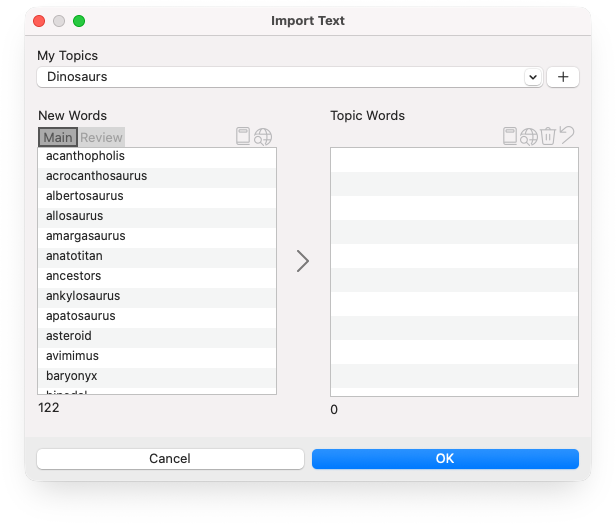Click the Dinosaurs topic combo box
The width and height of the screenshot is (616, 524).
(x=290, y=77)
